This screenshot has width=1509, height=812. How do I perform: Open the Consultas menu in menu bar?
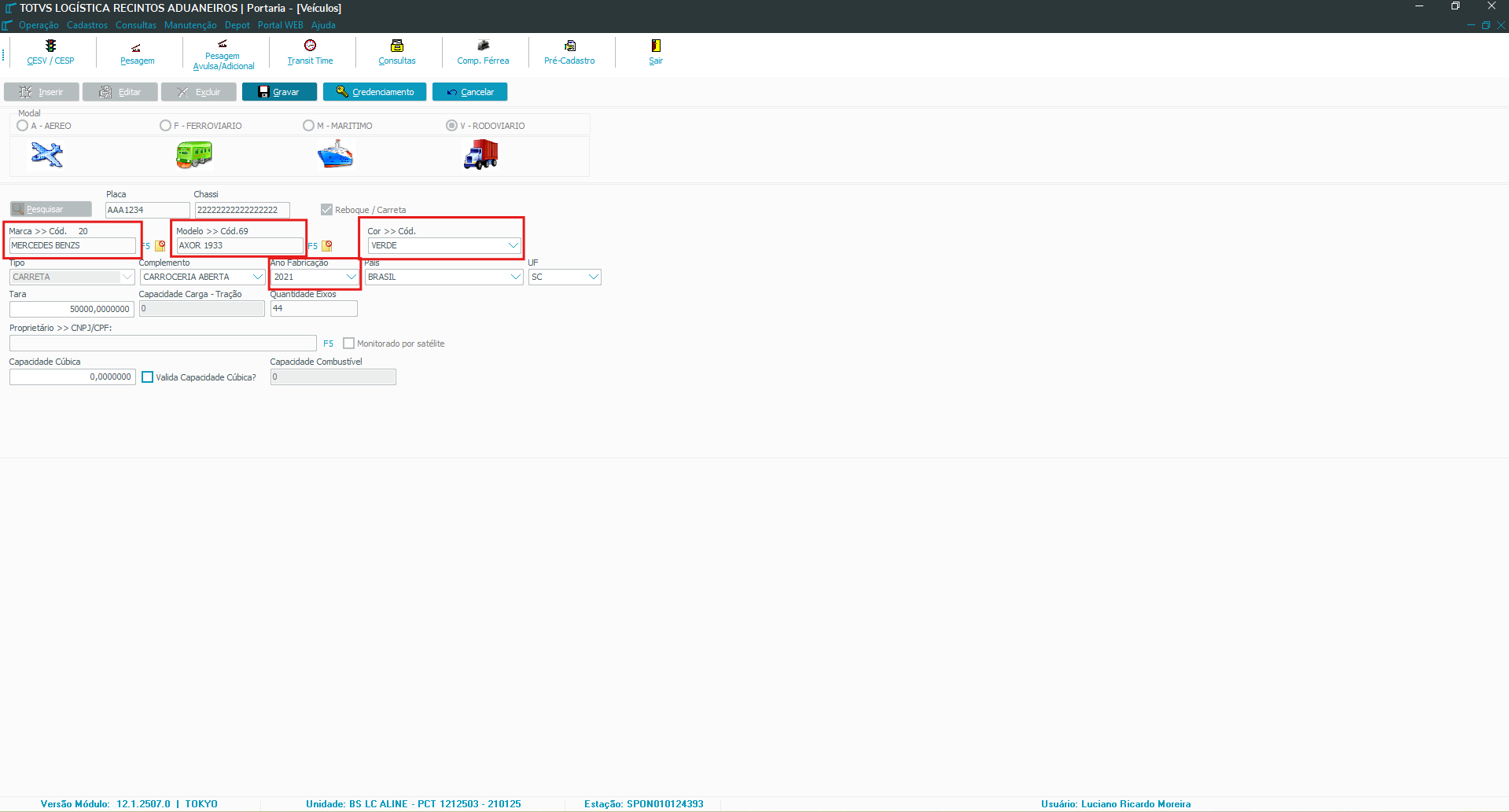tap(136, 25)
